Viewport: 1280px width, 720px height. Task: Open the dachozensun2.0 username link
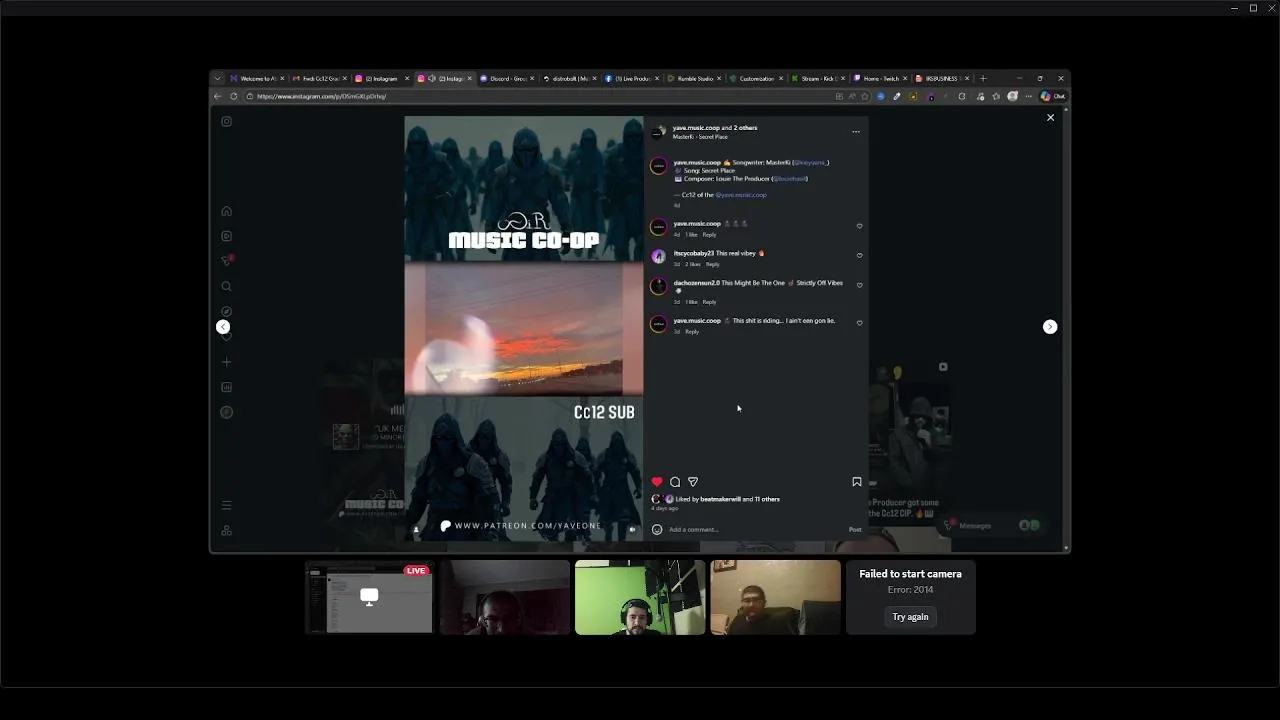[696, 283]
